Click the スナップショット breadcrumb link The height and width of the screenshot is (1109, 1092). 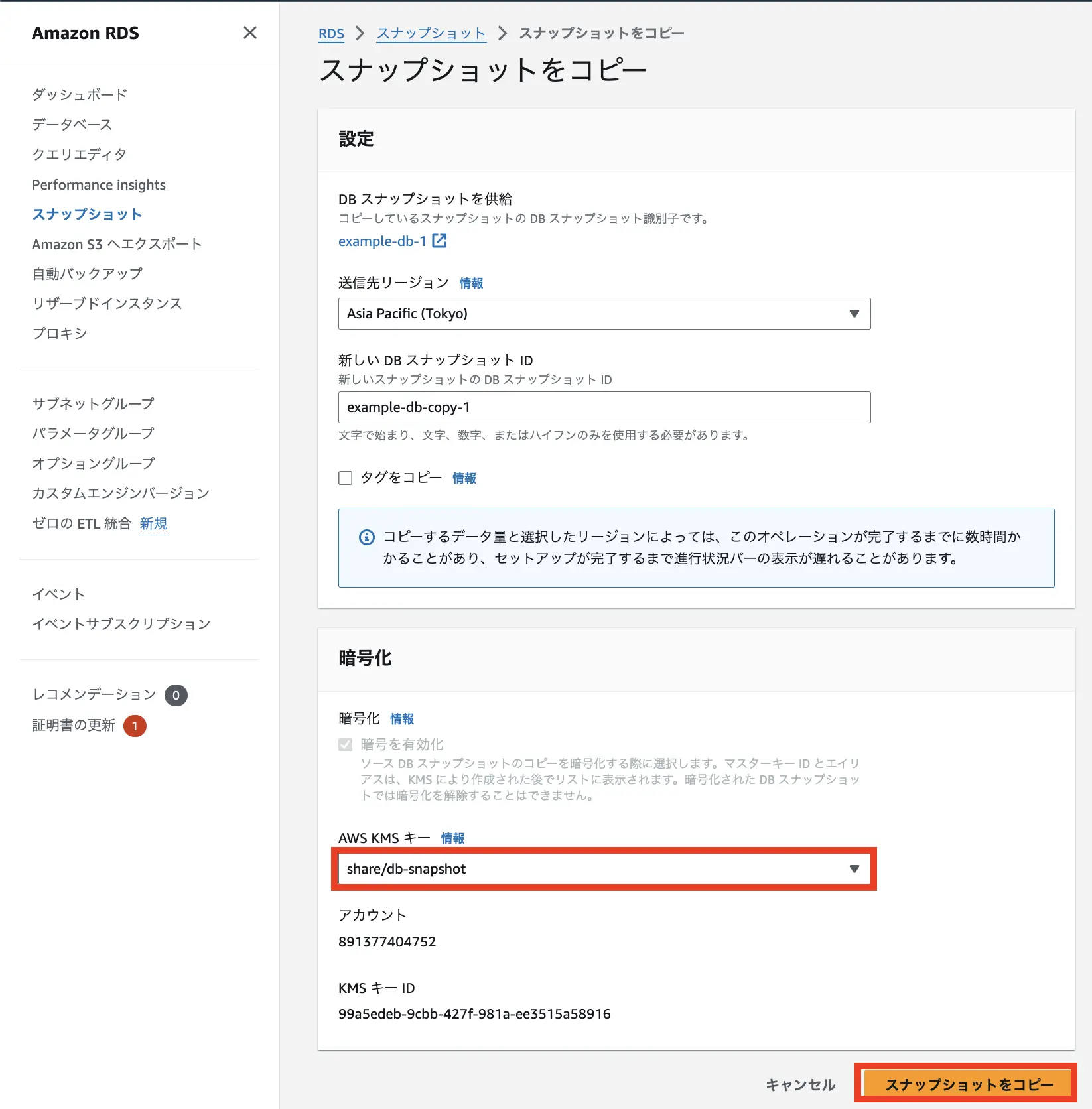[431, 33]
